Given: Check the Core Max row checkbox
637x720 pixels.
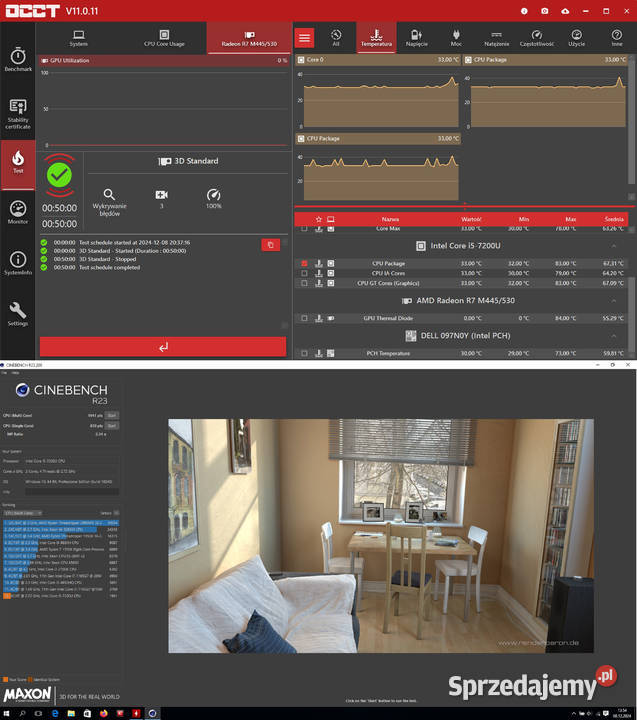Looking at the screenshot, I should click(304, 228).
